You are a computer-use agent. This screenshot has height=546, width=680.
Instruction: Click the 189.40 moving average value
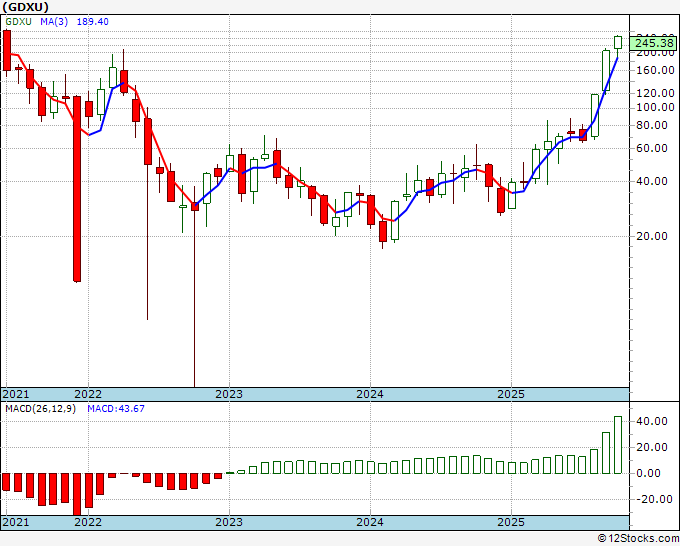click(92, 22)
